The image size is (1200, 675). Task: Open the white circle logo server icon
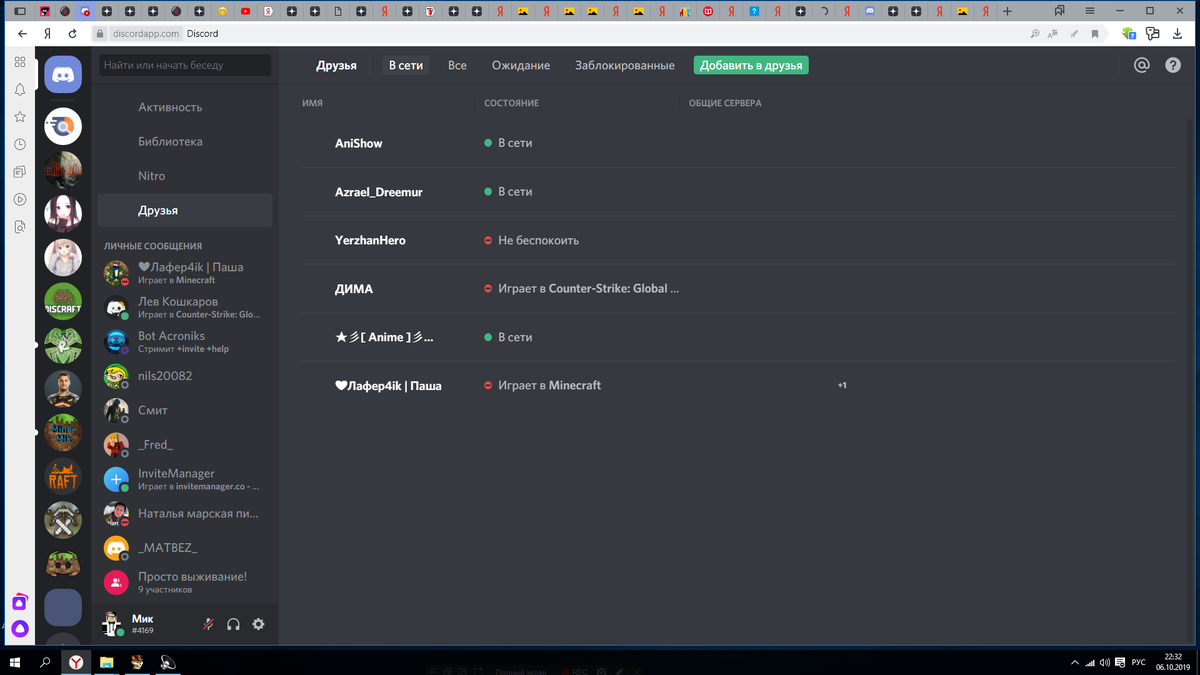[x=63, y=126]
